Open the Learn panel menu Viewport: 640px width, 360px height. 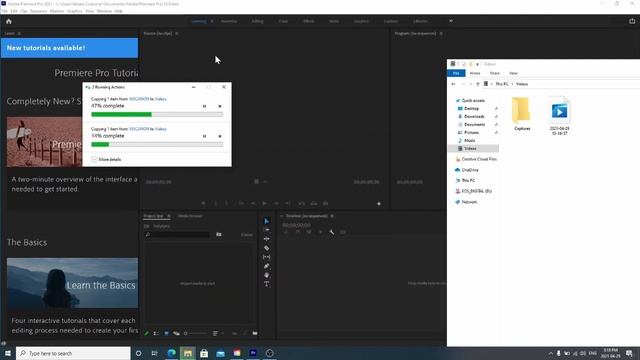point(19,33)
